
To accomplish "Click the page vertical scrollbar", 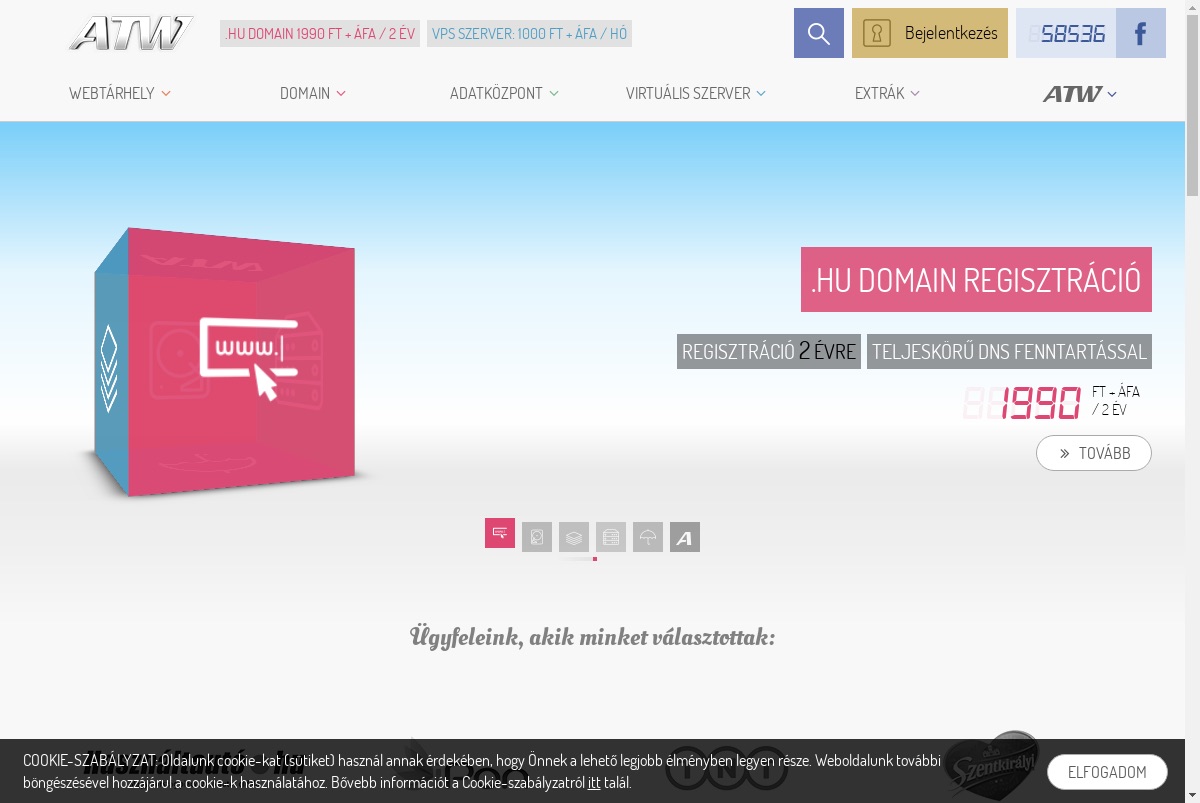I will click(1192, 401).
